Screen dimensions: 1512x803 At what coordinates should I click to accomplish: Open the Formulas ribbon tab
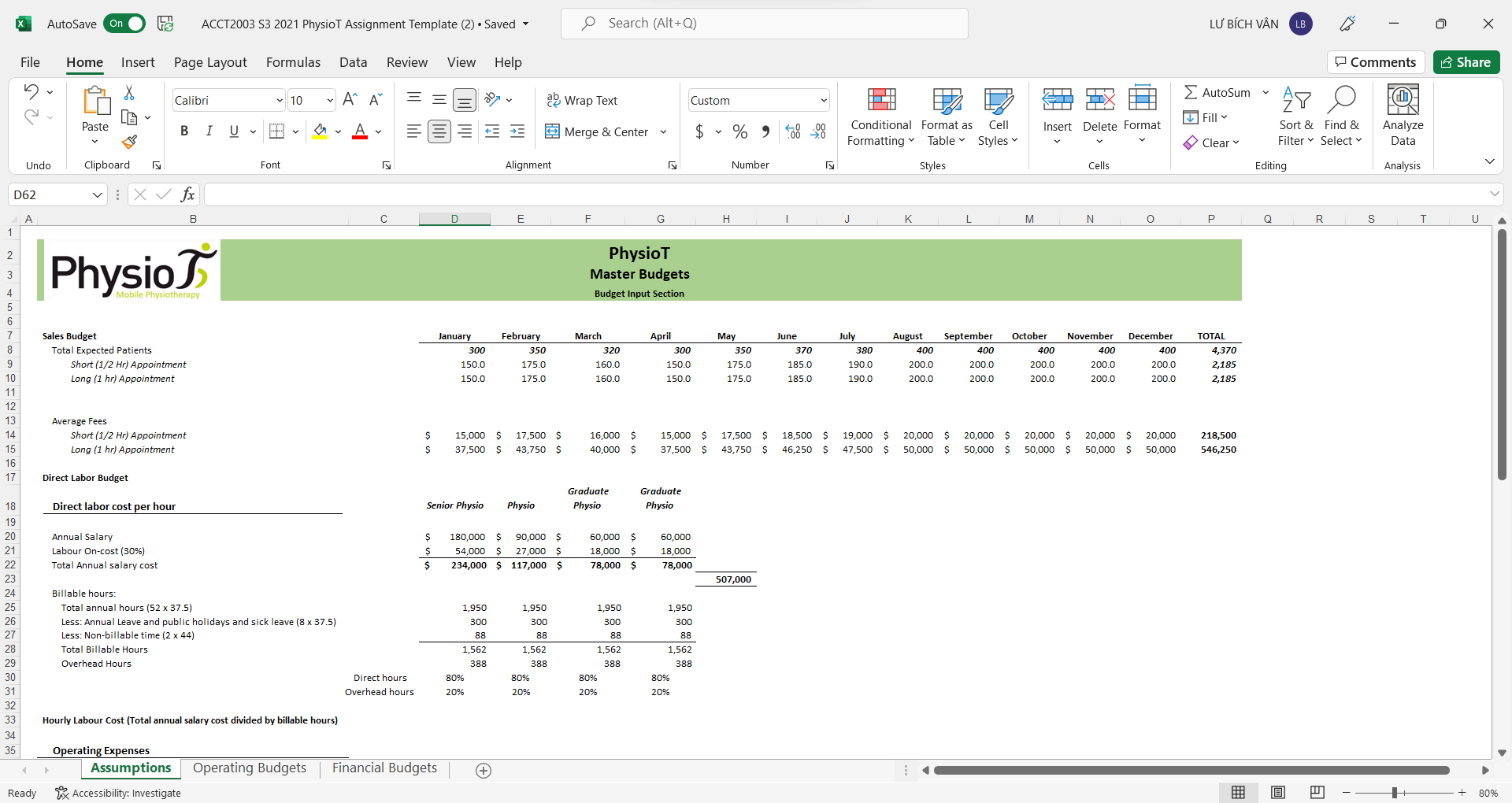pos(293,62)
